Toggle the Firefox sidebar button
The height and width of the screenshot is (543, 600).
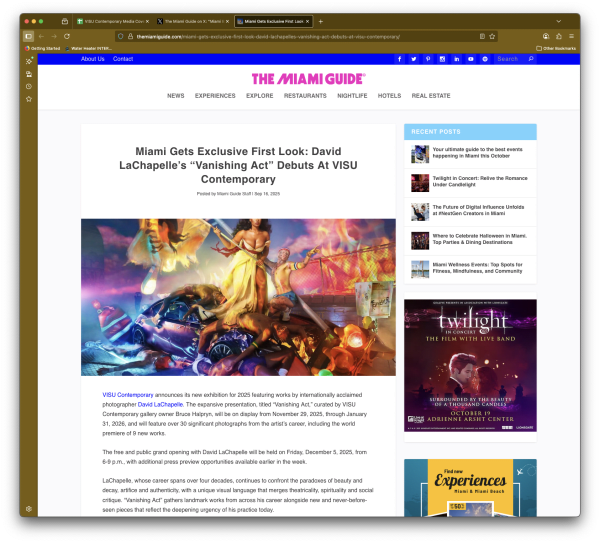coord(28,36)
